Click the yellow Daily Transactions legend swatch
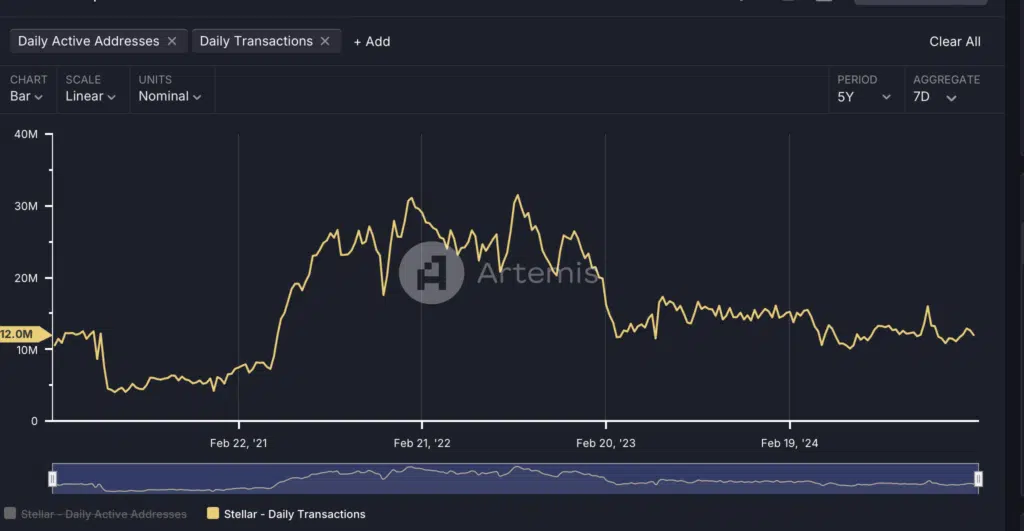 click(213, 513)
